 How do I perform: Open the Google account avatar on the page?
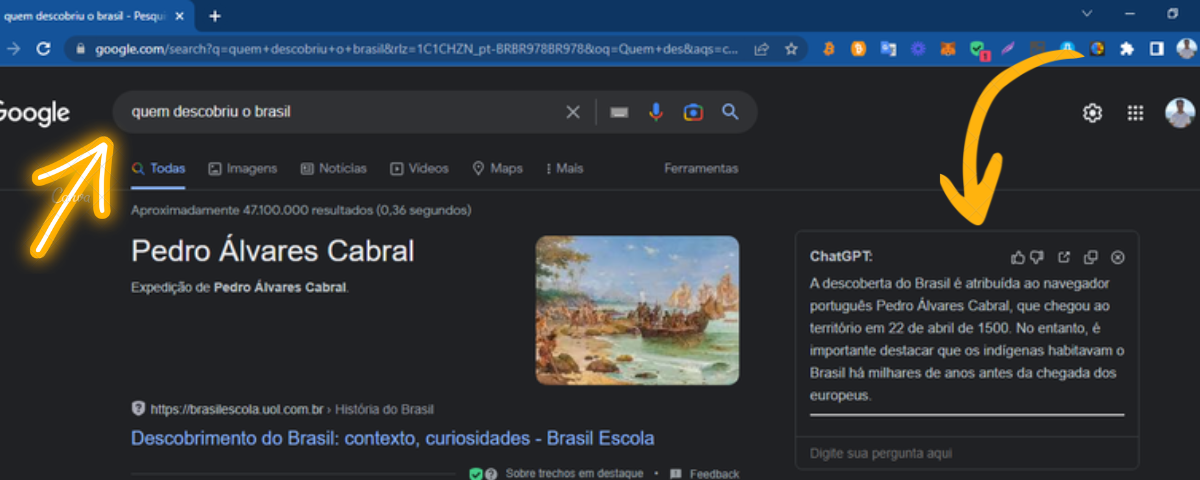pyautogui.click(x=1180, y=113)
